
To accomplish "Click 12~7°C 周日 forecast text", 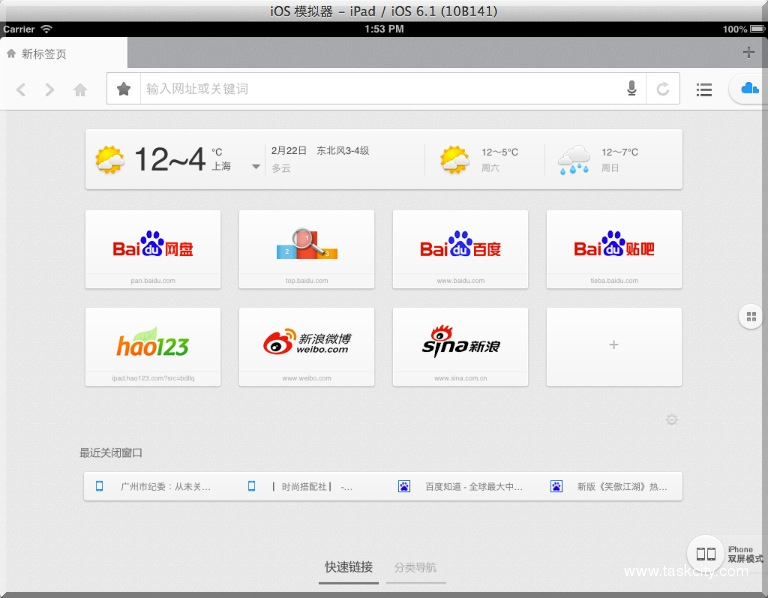I will (x=620, y=160).
